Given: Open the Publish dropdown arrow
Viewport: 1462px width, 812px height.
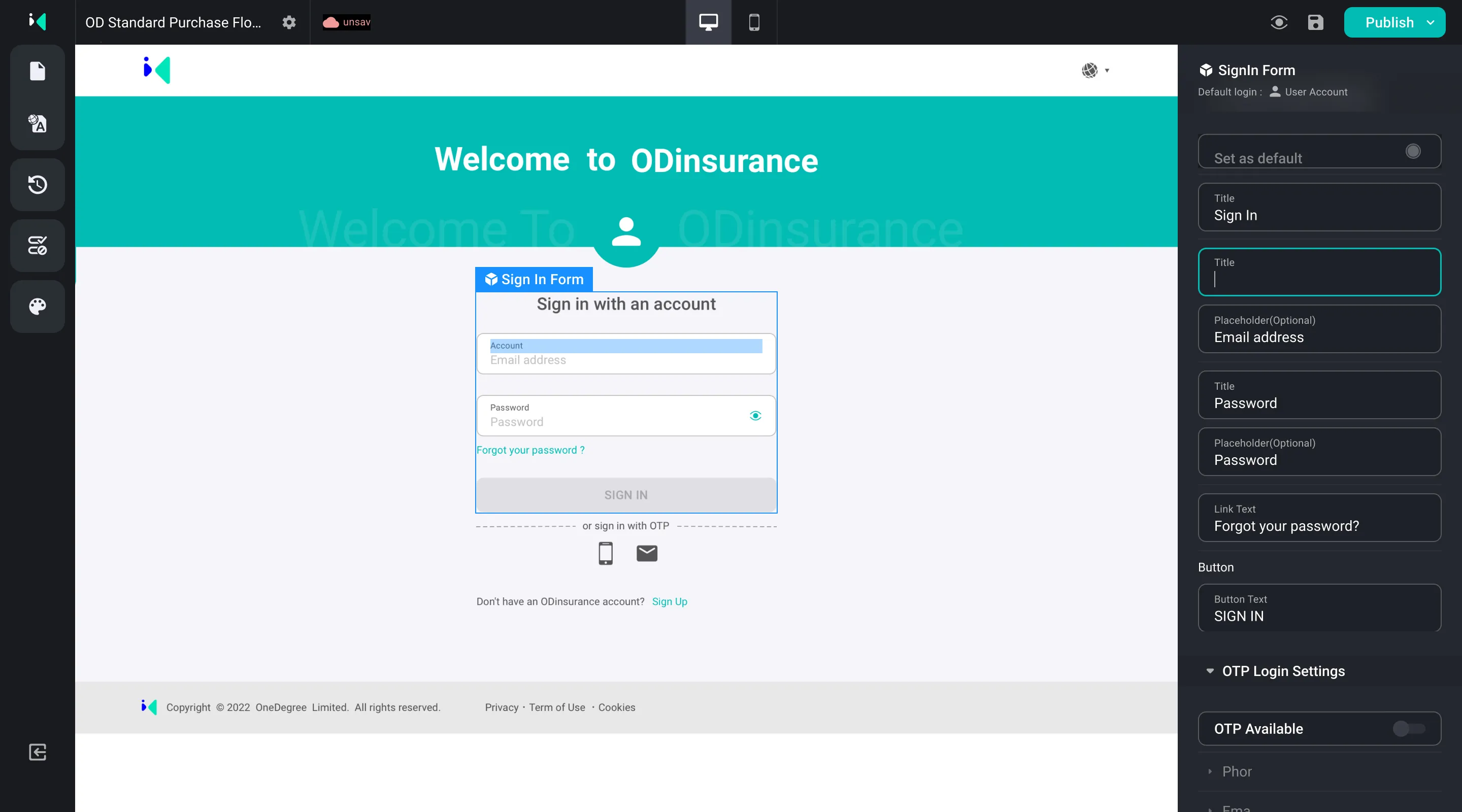Looking at the screenshot, I should point(1430,22).
